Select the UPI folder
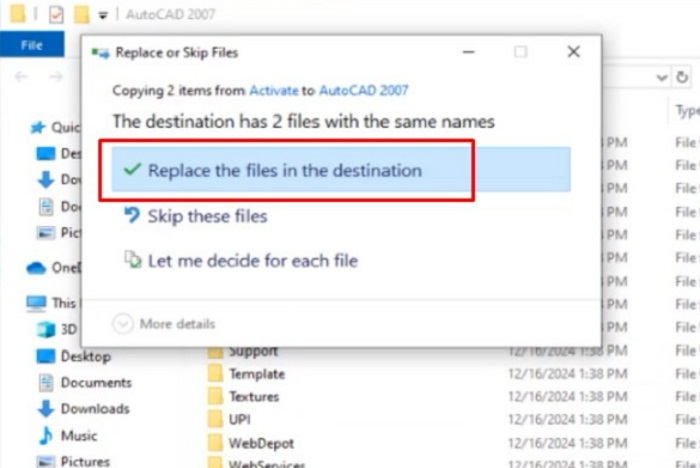This screenshot has width=700, height=468. pos(239,420)
